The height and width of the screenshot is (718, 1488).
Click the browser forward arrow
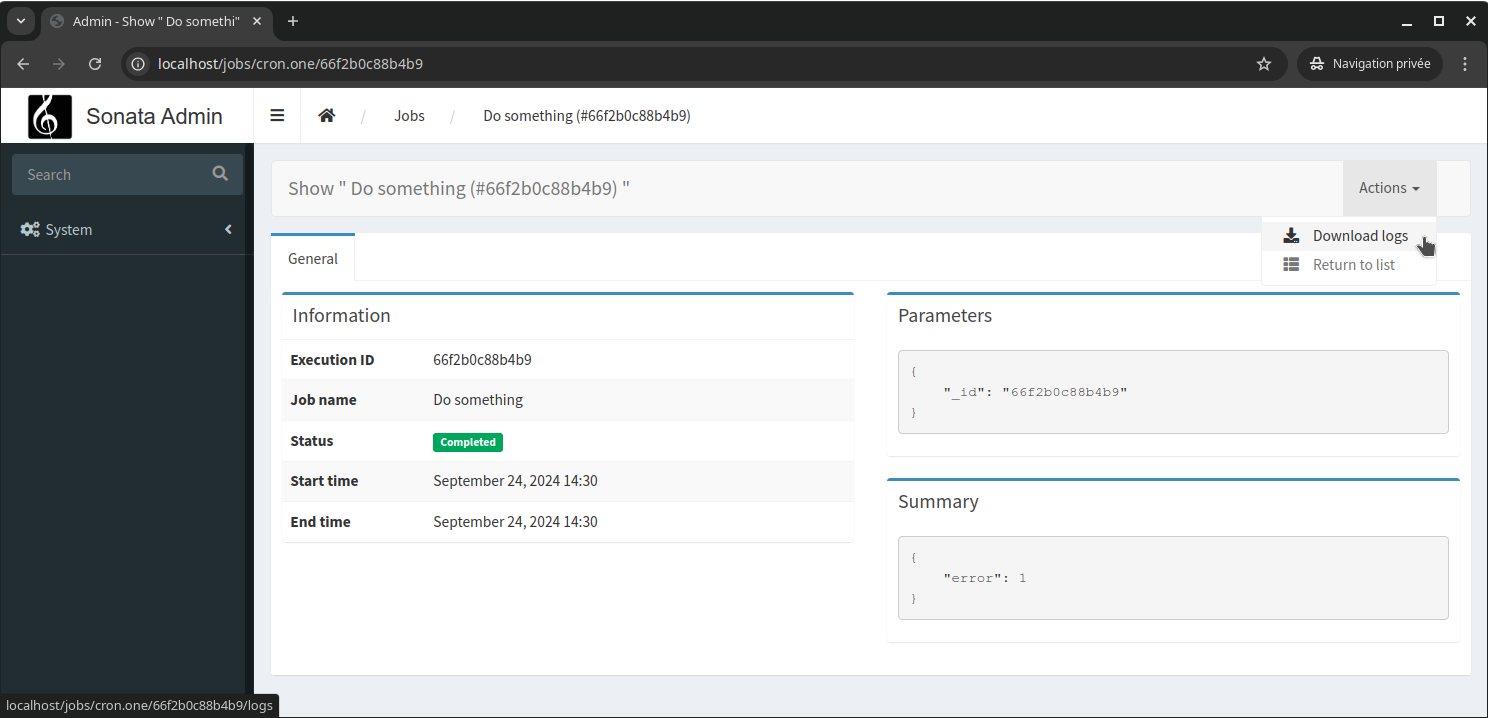click(x=59, y=64)
